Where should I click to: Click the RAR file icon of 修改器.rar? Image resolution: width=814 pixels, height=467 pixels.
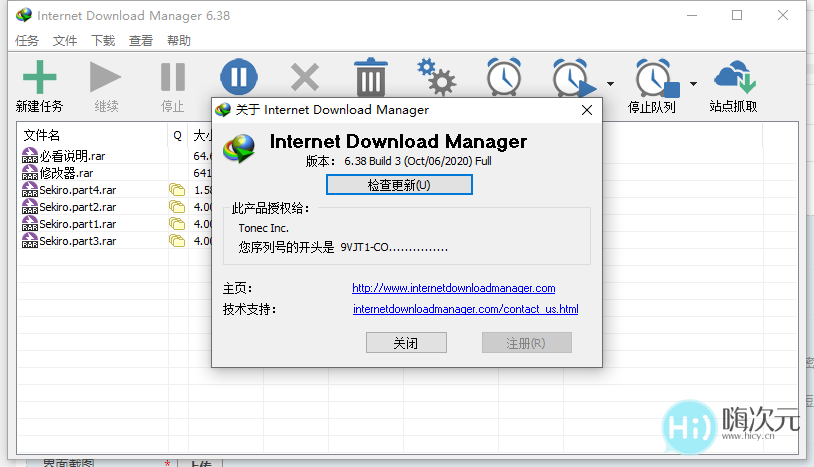tap(30, 172)
